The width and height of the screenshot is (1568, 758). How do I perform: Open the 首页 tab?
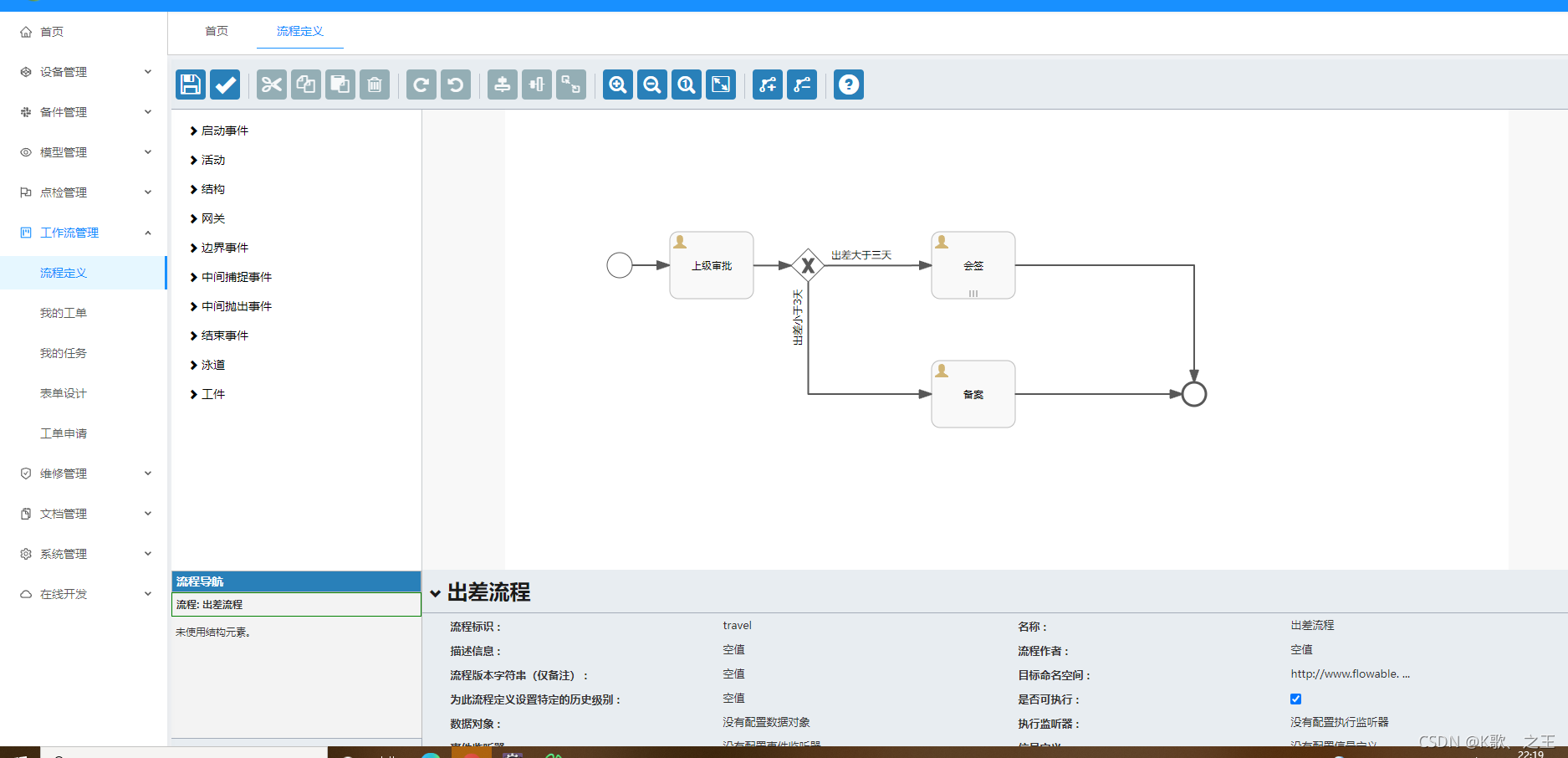coord(217,31)
